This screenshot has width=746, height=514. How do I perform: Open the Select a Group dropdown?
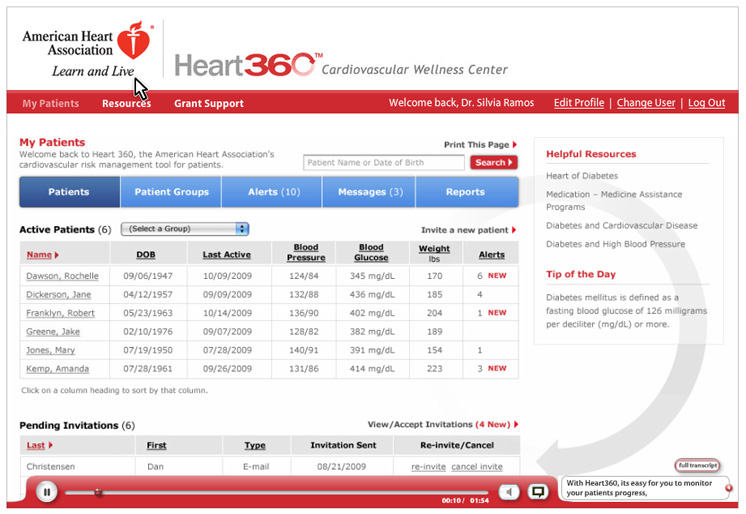(x=185, y=229)
